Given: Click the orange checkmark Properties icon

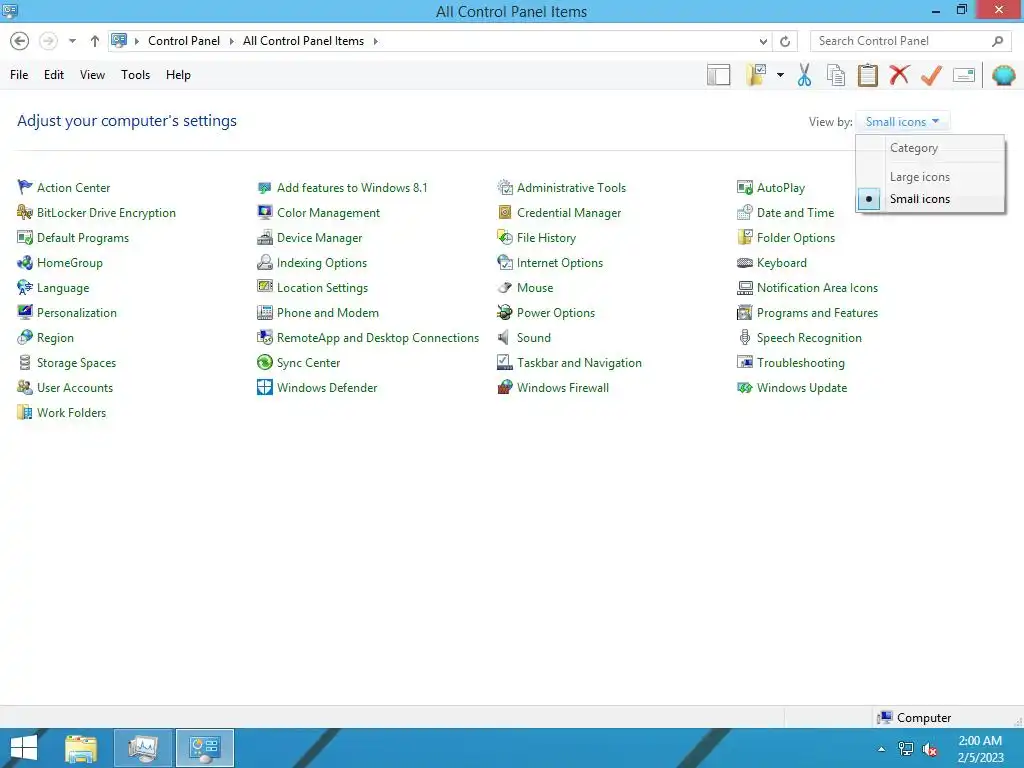Looking at the screenshot, I should tap(931, 75).
